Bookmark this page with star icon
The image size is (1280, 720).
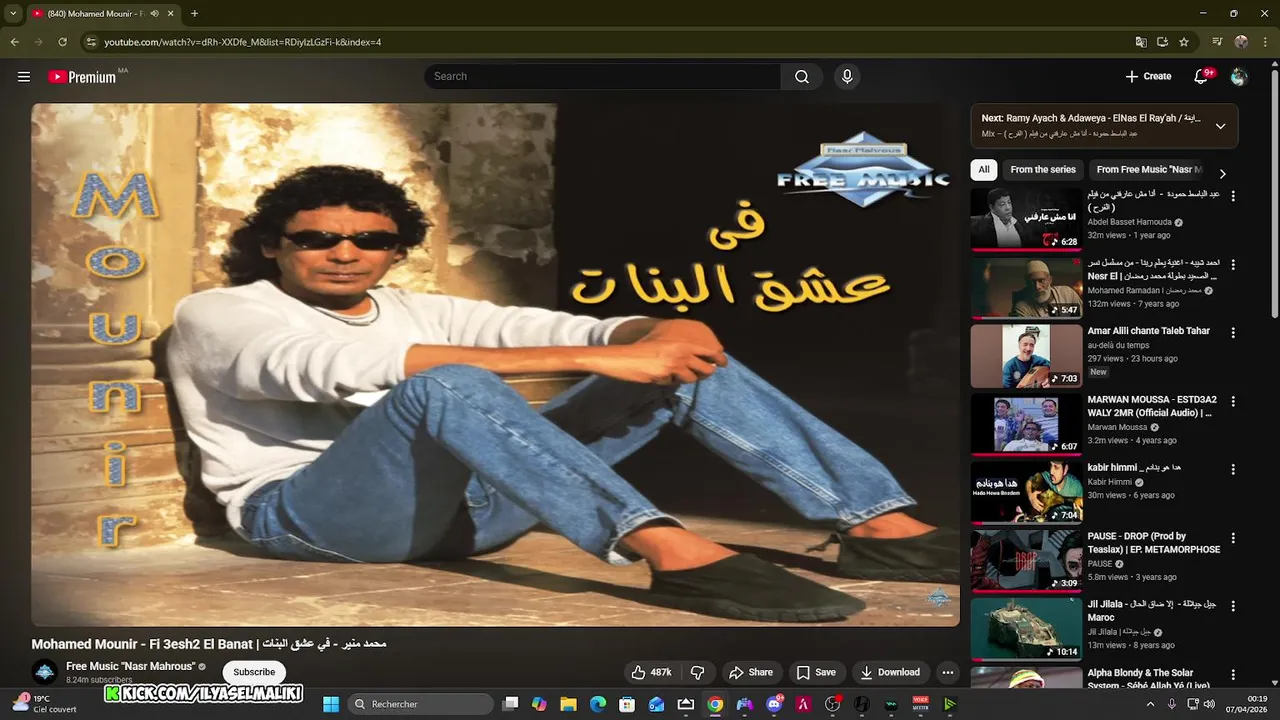coord(1184,42)
